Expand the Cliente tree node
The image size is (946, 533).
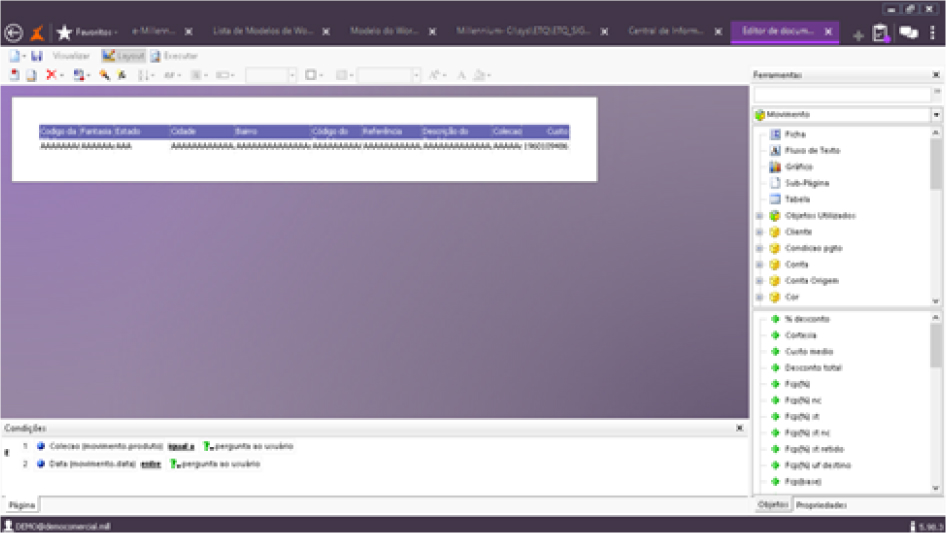click(x=759, y=232)
